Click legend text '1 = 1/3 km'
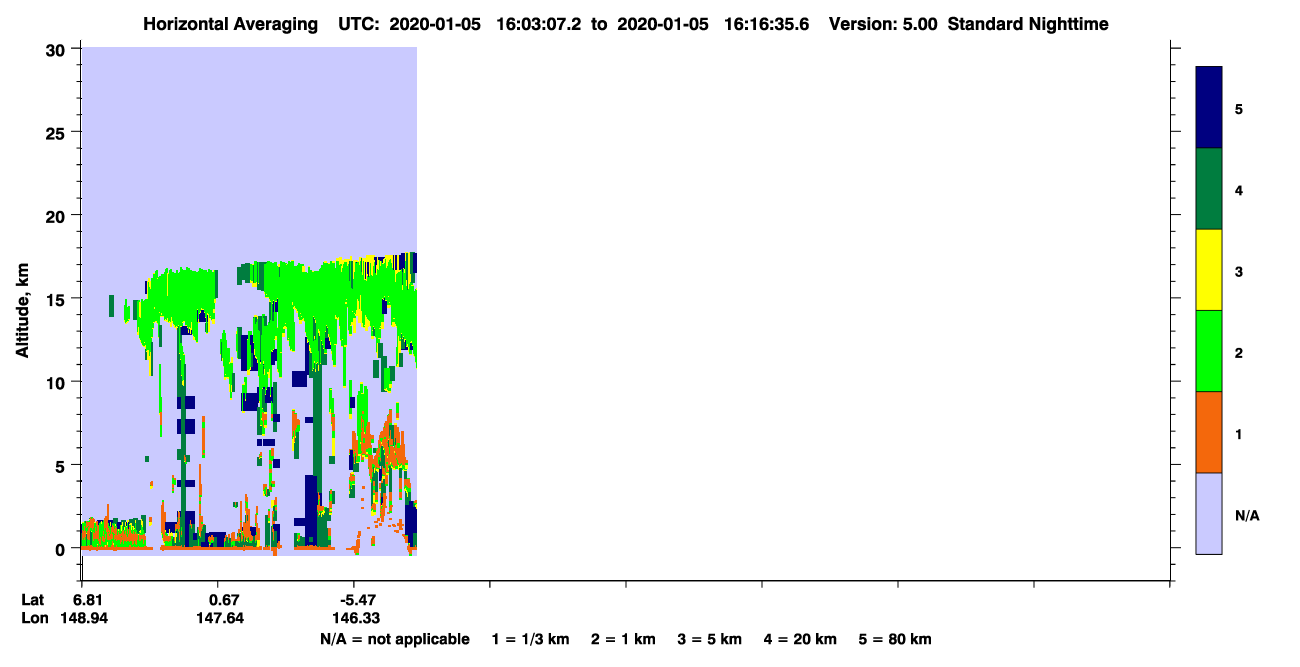The image size is (1300, 667). pos(531,639)
